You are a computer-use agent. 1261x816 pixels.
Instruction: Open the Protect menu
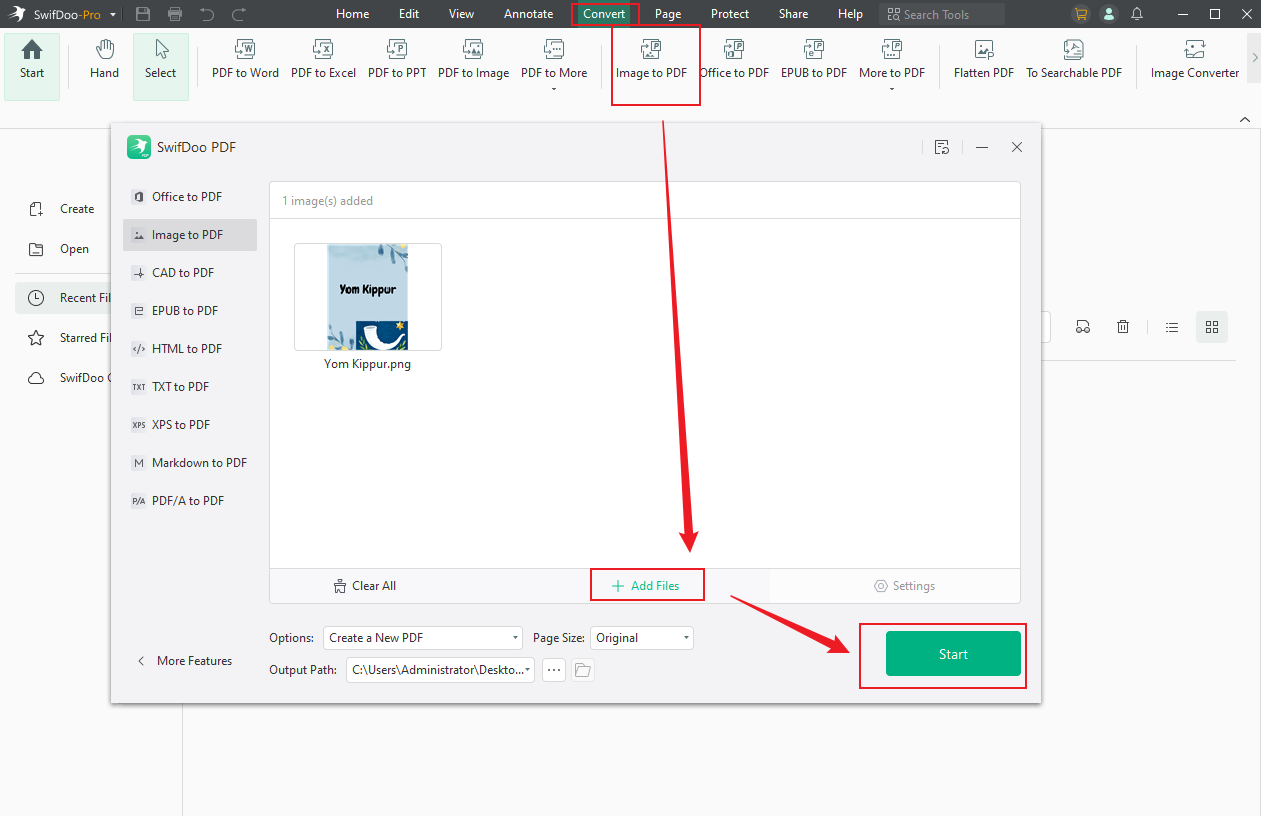click(729, 13)
